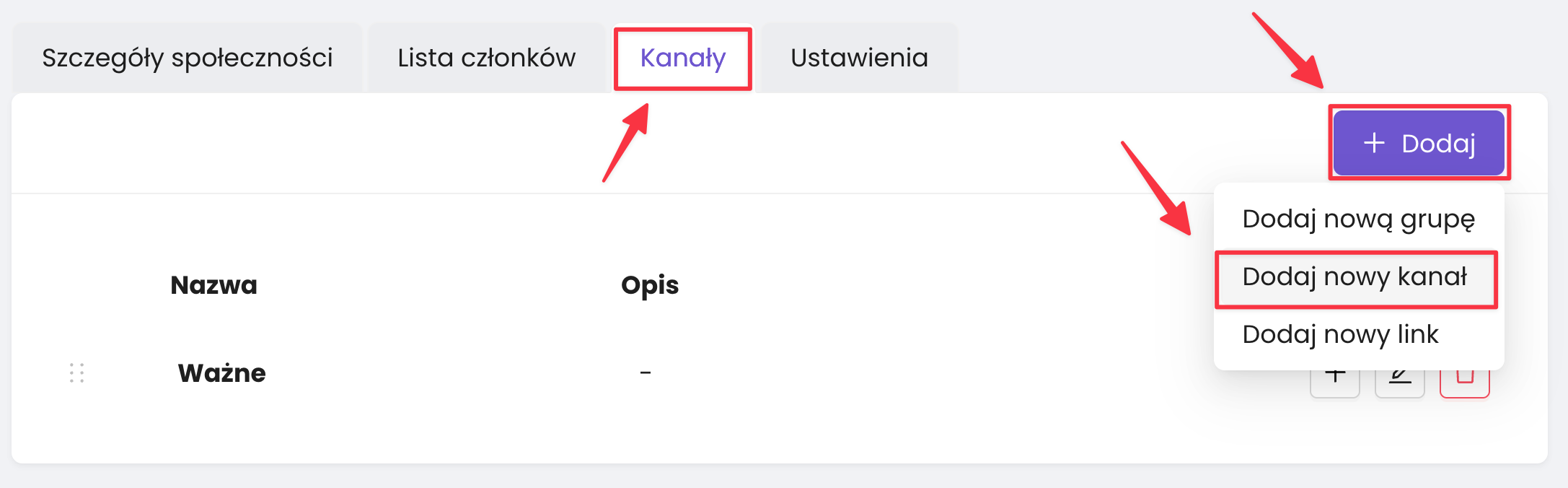Image resolution: width=1568 pixels, height=488 pixels.
Task: Click red arrow pointing at Dodaj nowy kanał
Action: point(1156,188)
